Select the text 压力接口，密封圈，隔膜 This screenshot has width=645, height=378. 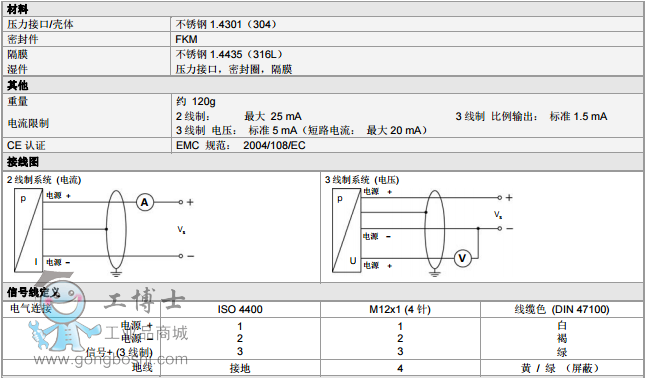tap(234, 69)
